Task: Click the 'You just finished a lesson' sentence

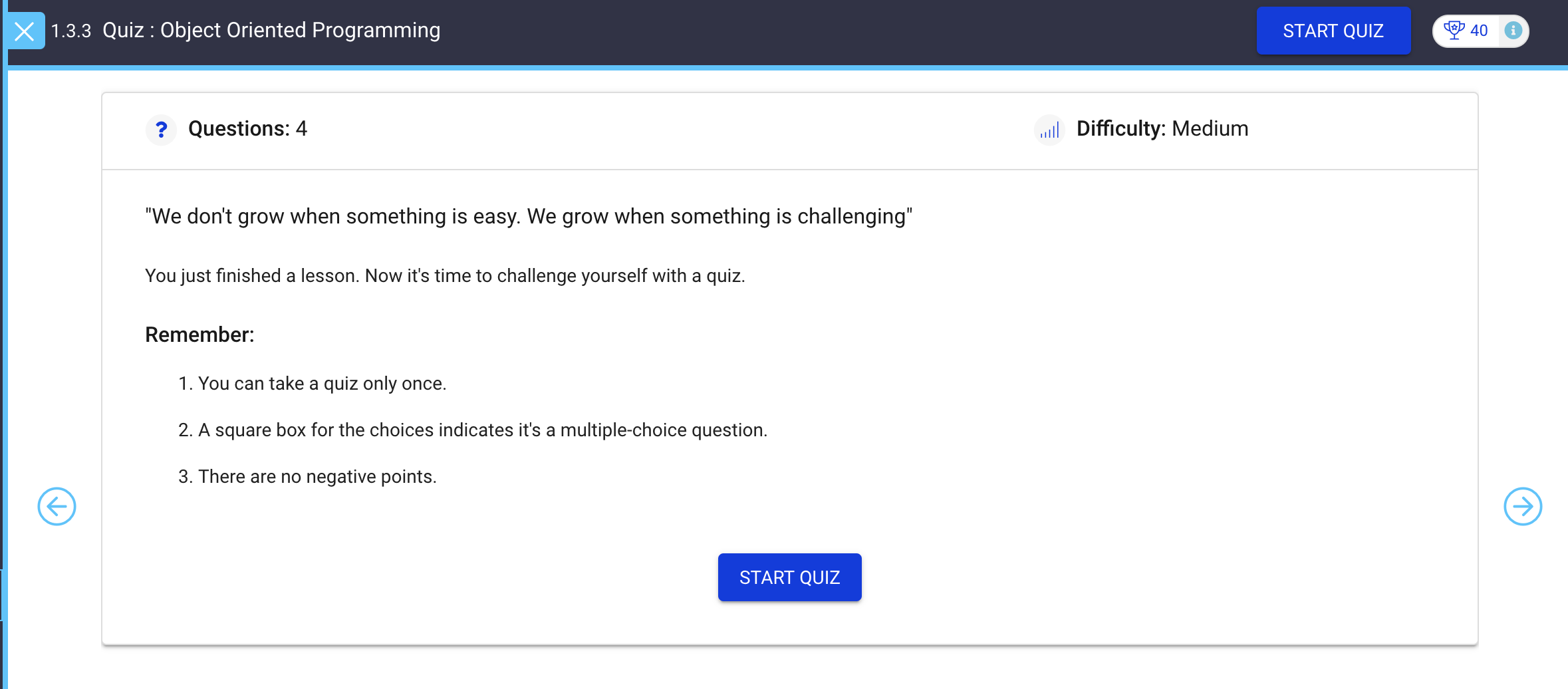Action: [444, 275]
